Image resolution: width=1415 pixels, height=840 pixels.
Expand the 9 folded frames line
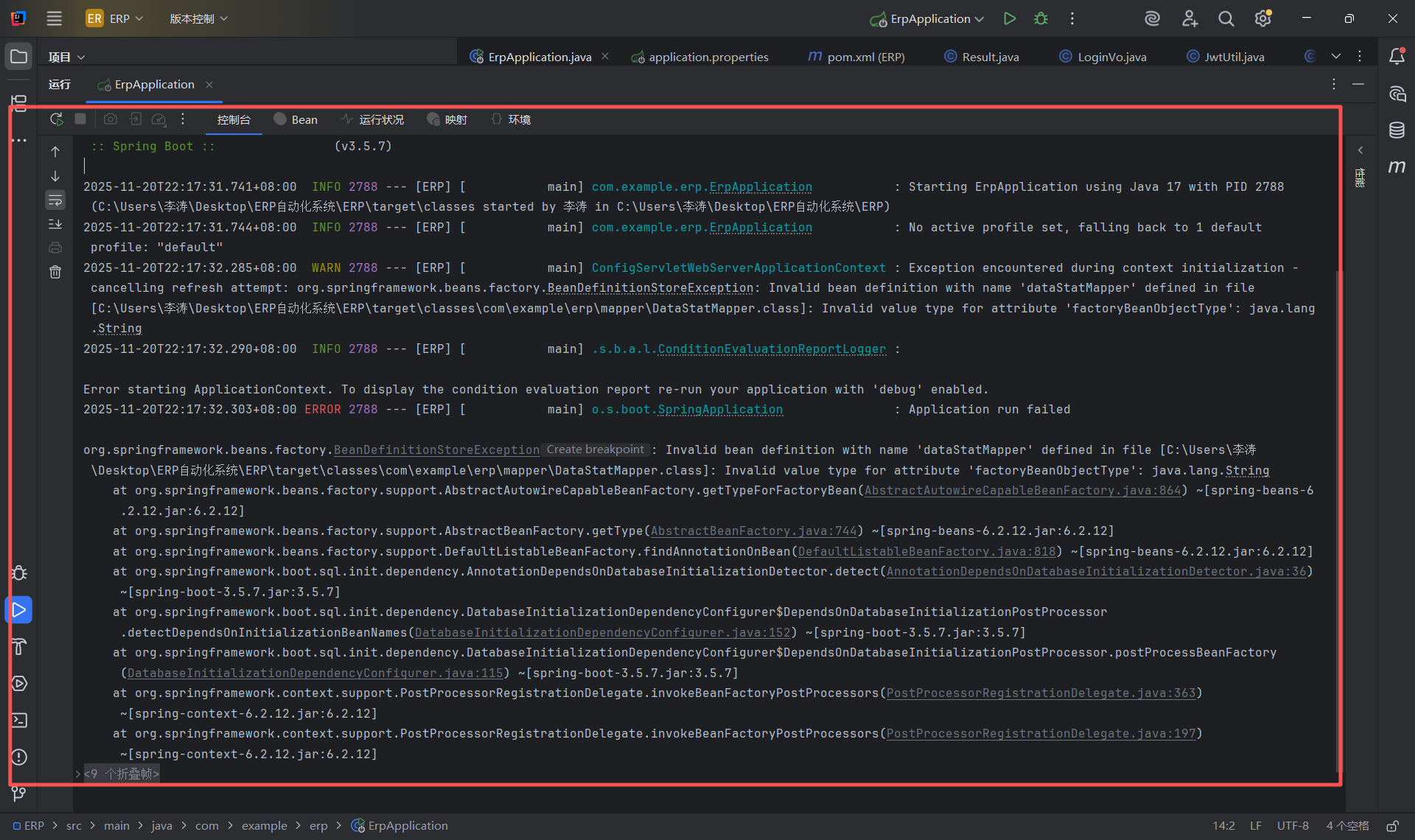click(122, 774)
